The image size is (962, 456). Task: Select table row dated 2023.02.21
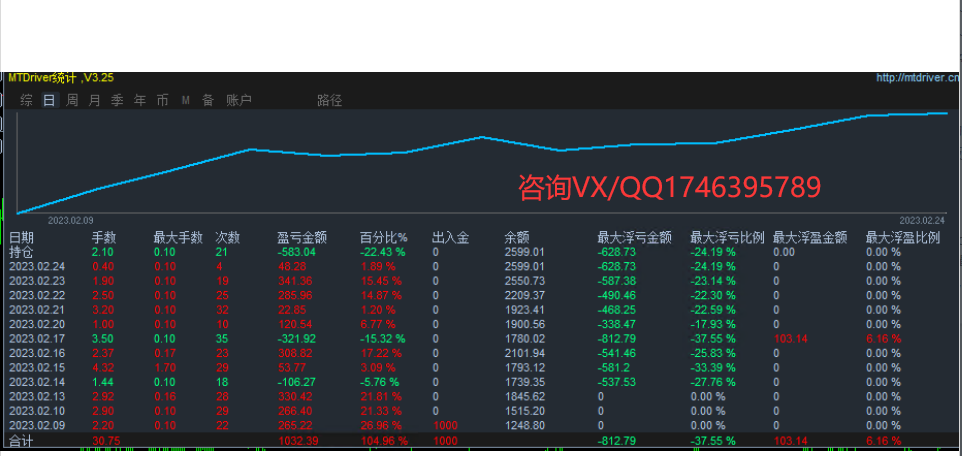pos(481,309)
